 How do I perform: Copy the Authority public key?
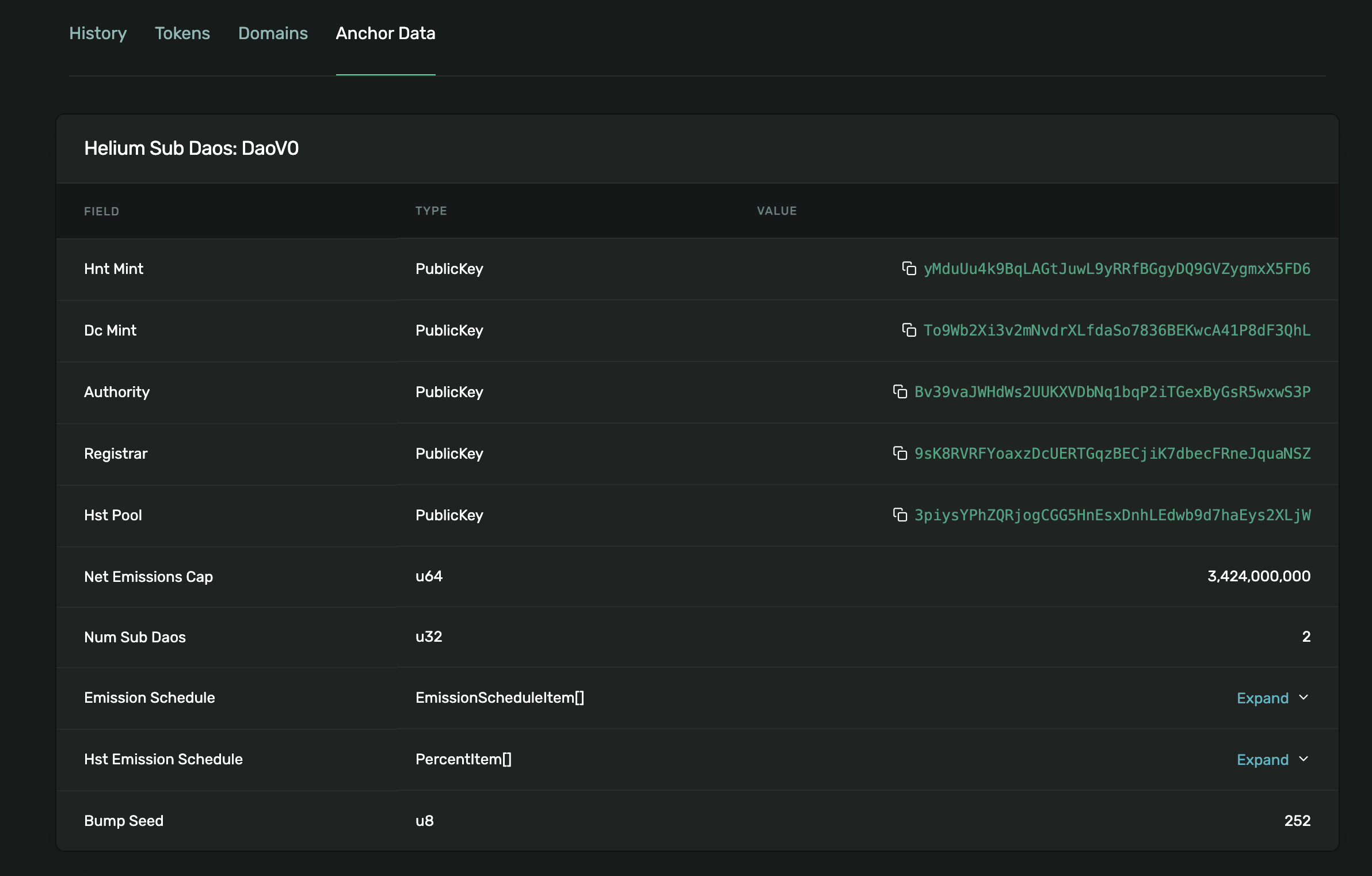[x=900, y=392]
